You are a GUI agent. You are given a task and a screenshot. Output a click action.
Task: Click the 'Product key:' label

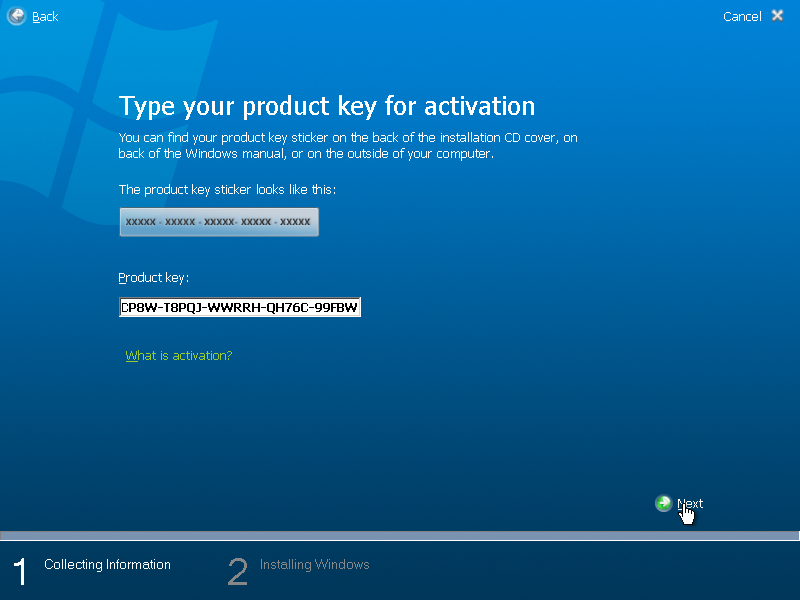[154, 278]
